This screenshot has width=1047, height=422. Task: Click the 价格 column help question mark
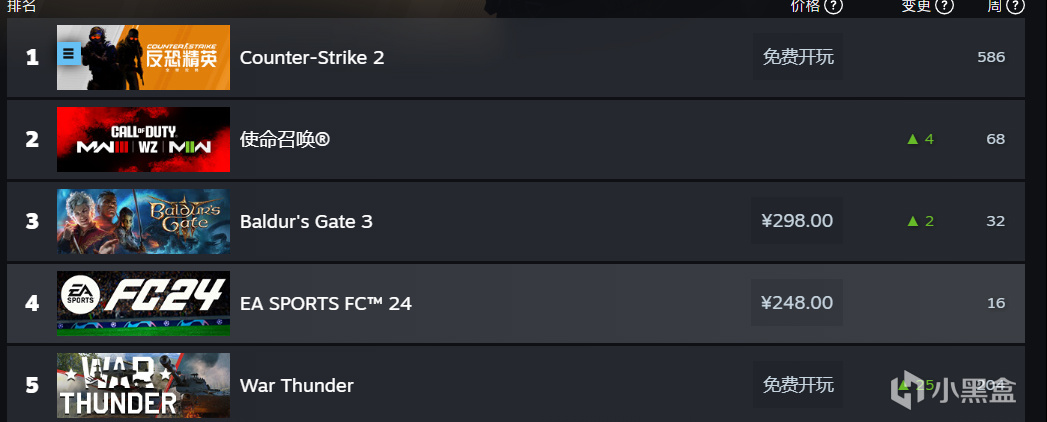833,6
